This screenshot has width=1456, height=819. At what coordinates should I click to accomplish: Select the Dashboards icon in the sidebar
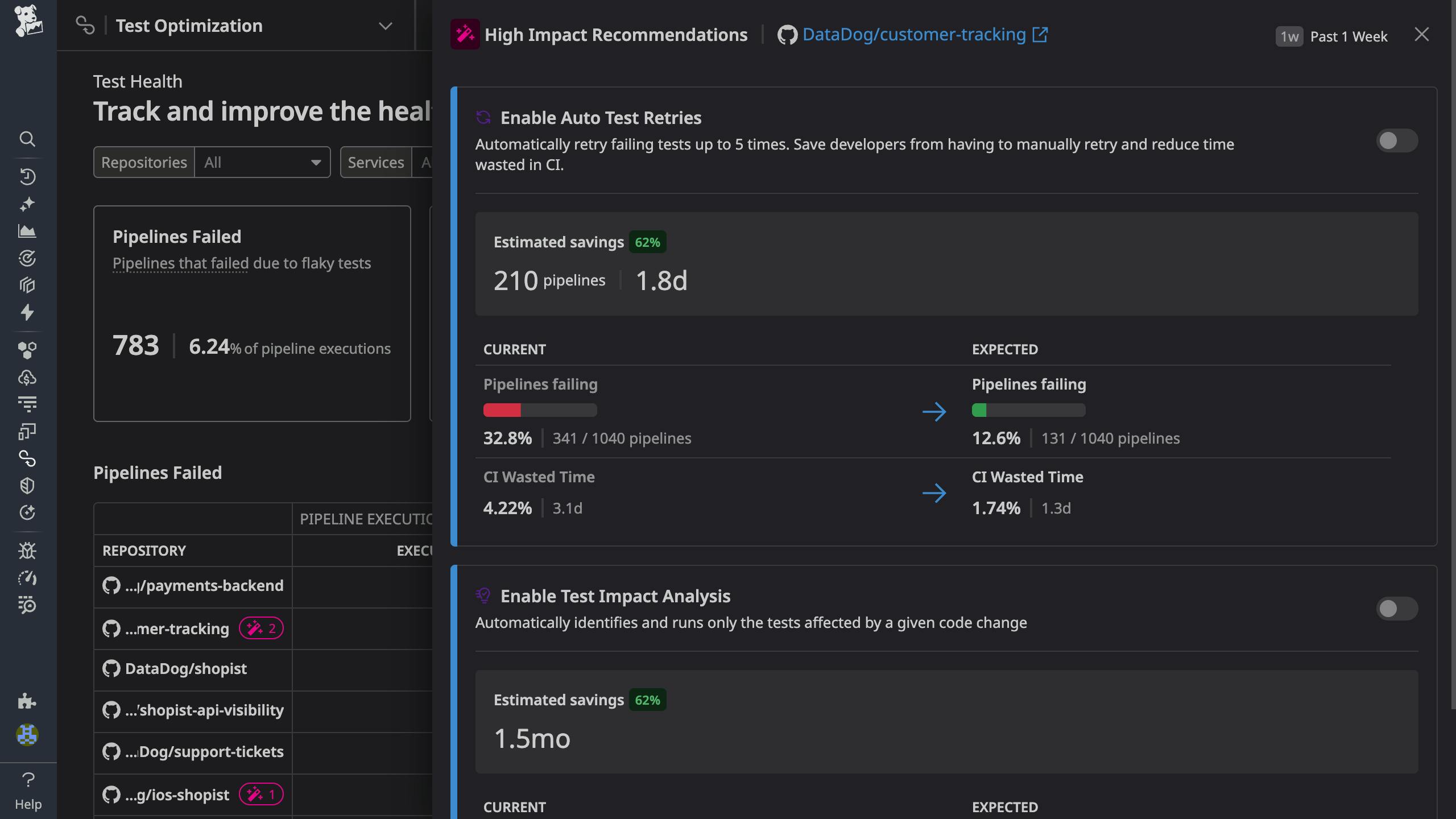[27, 231]
